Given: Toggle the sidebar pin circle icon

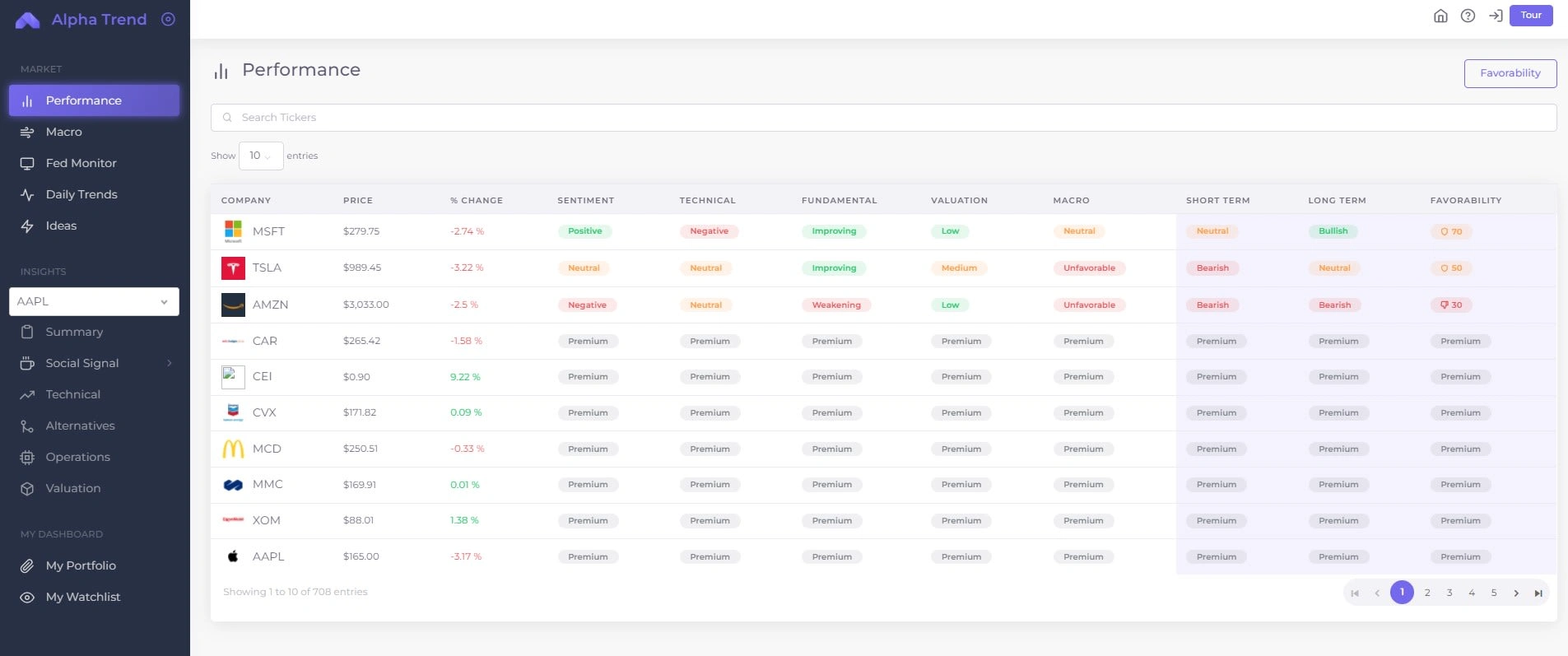Looking at the screenshot, I should coord(168,19).
